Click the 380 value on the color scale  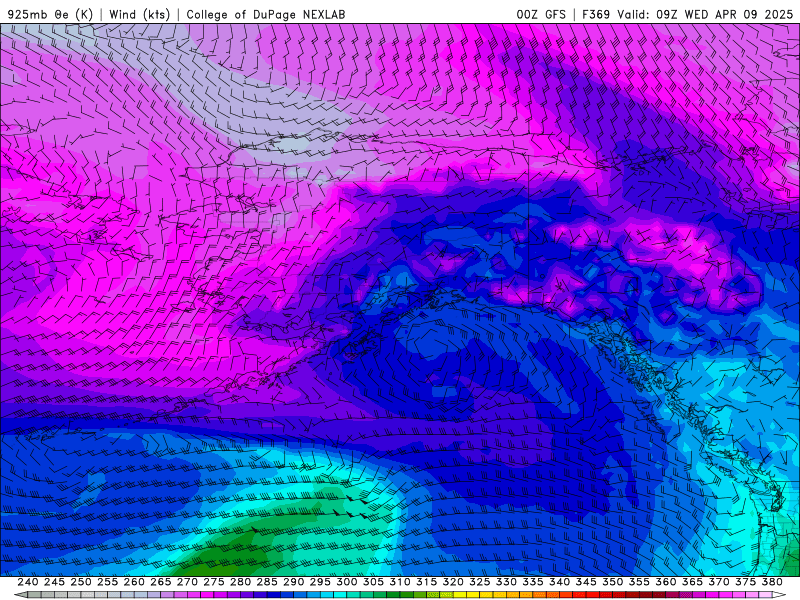(x=772, y=582)
